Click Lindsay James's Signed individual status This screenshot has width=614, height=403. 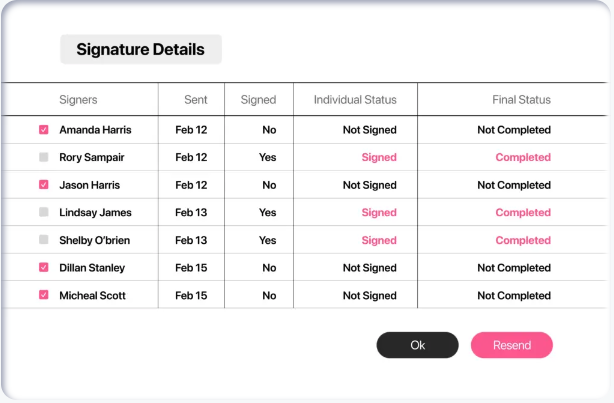click(379, 212)
